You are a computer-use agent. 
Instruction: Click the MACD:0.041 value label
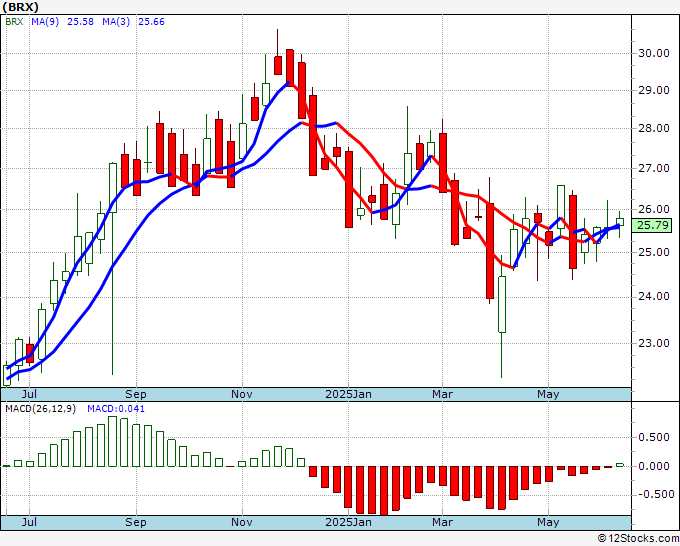[116, 409]
